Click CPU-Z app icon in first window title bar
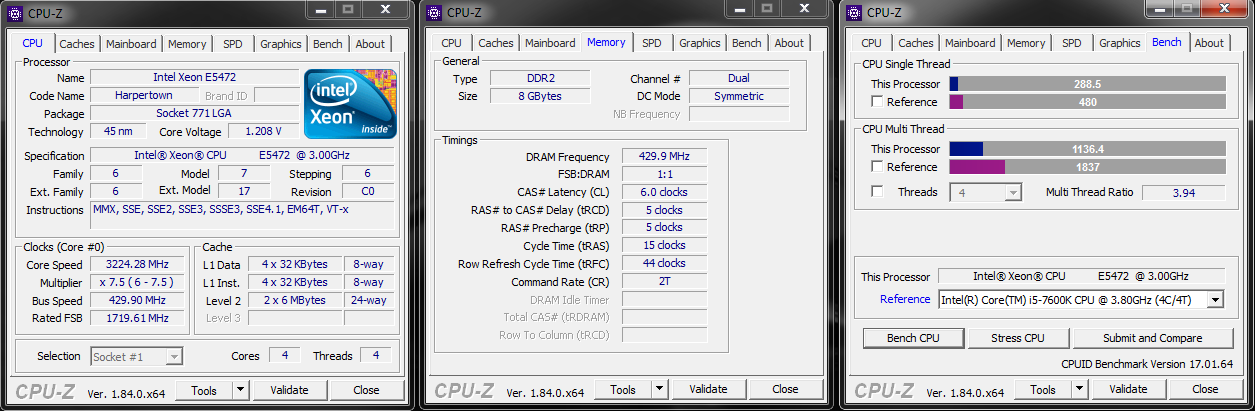Screen dimensions: 1255x411 (x=14, y=12)
